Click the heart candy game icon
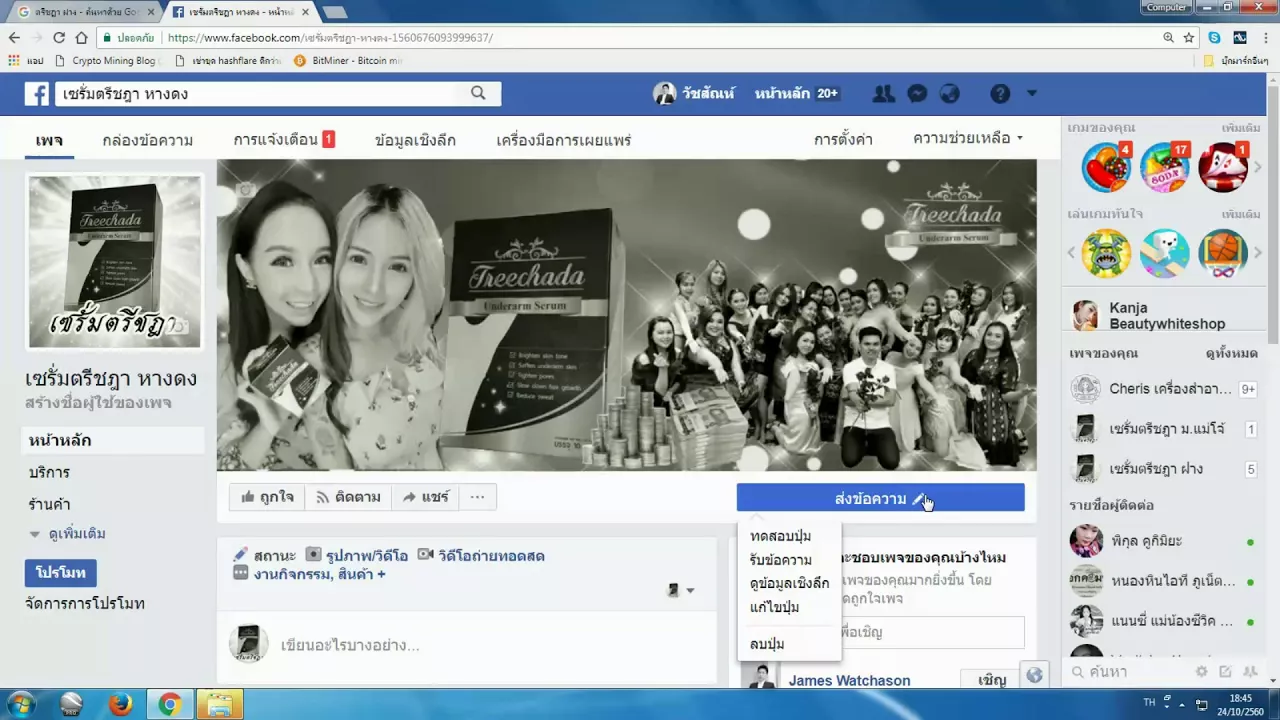The width and height of the screenshot is (1280, 720). [x=1106, y=168]
